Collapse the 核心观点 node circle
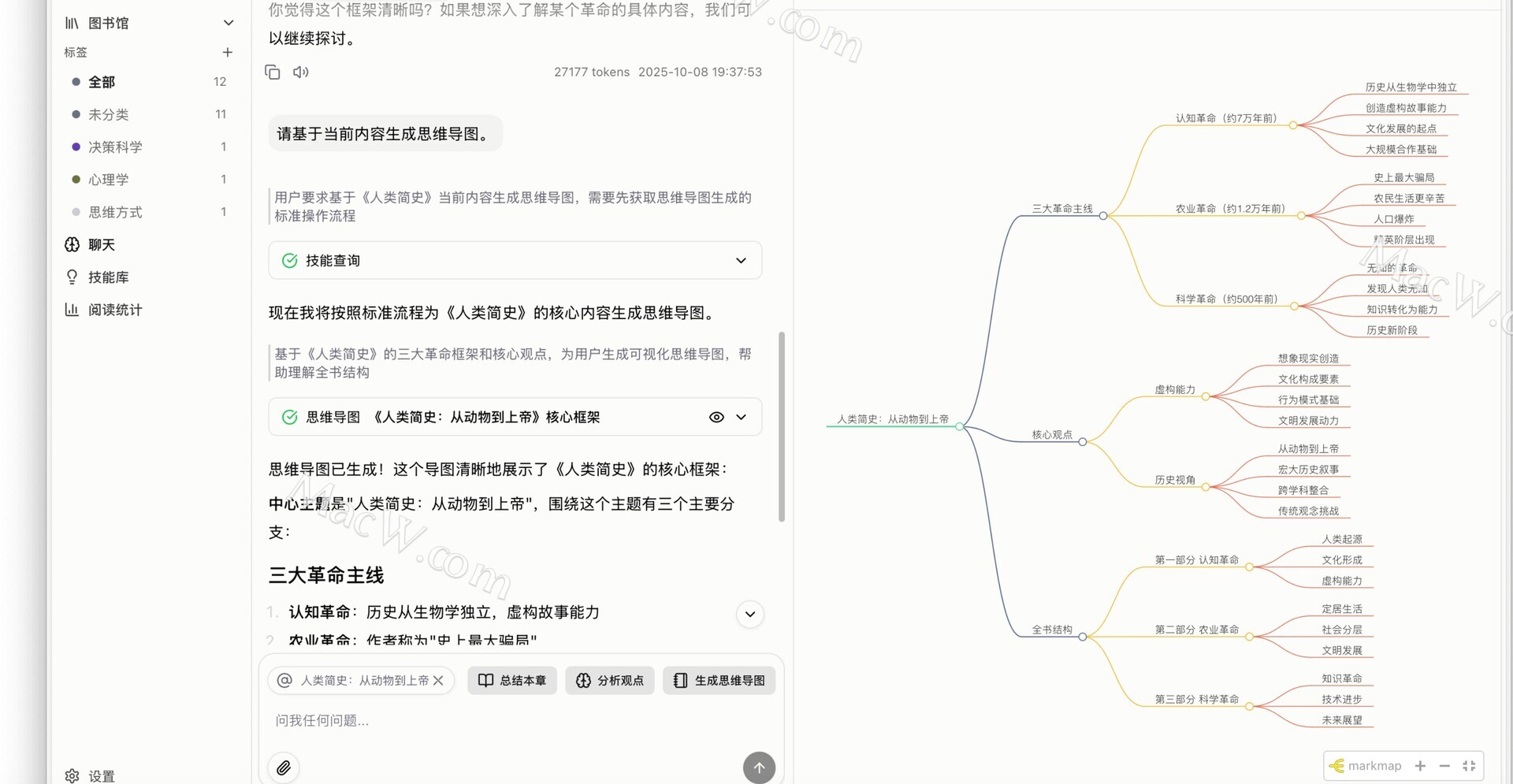The width and height of the screenshot is (1513, 784). [1083, 442]
